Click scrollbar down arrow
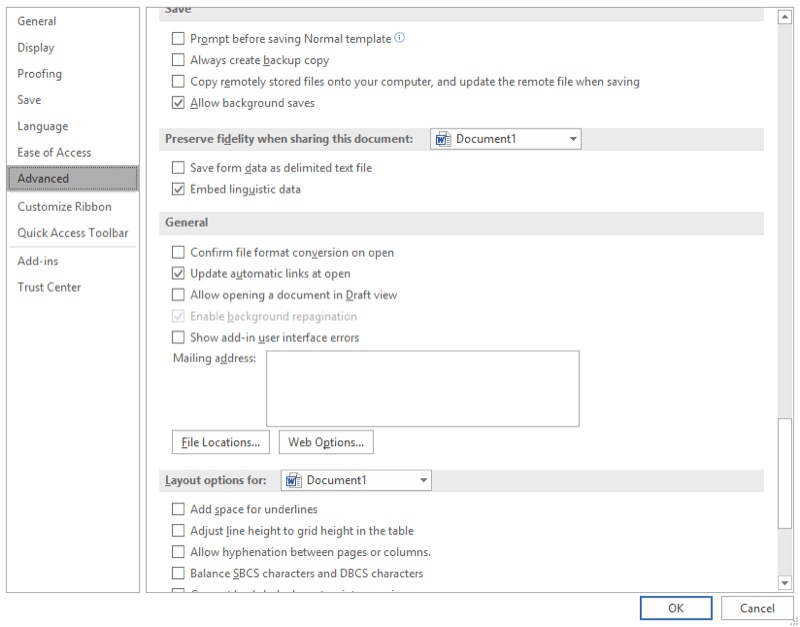Screen dimensions: 800x627 (x=784, y=582)
